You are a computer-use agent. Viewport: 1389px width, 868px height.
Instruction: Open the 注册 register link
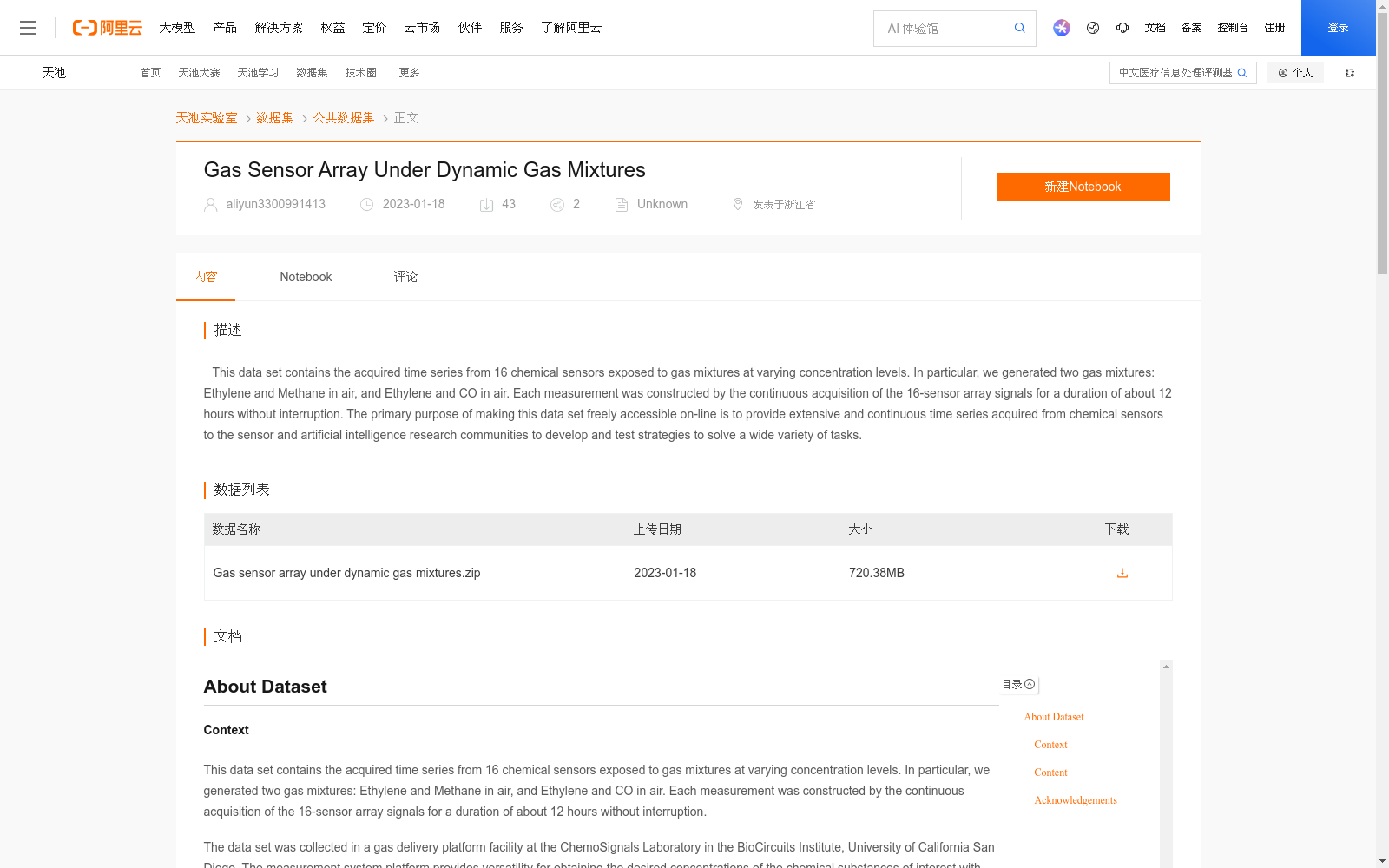pos(1274,28)
